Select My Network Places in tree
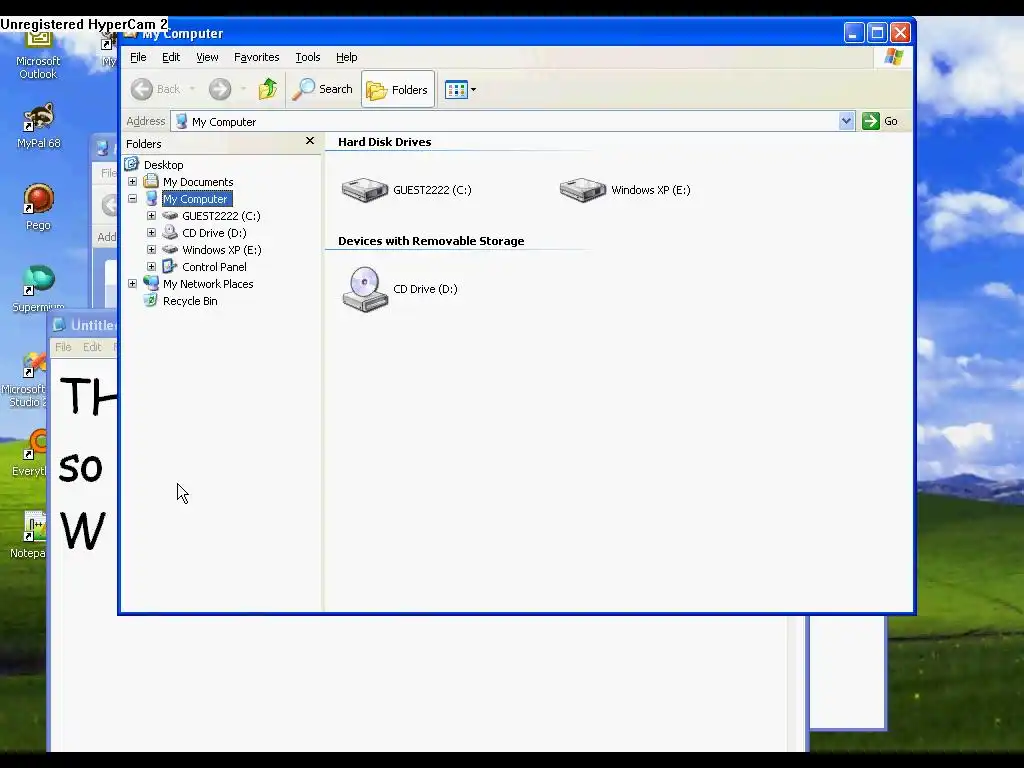1024x768 pixels. (208, 283)
